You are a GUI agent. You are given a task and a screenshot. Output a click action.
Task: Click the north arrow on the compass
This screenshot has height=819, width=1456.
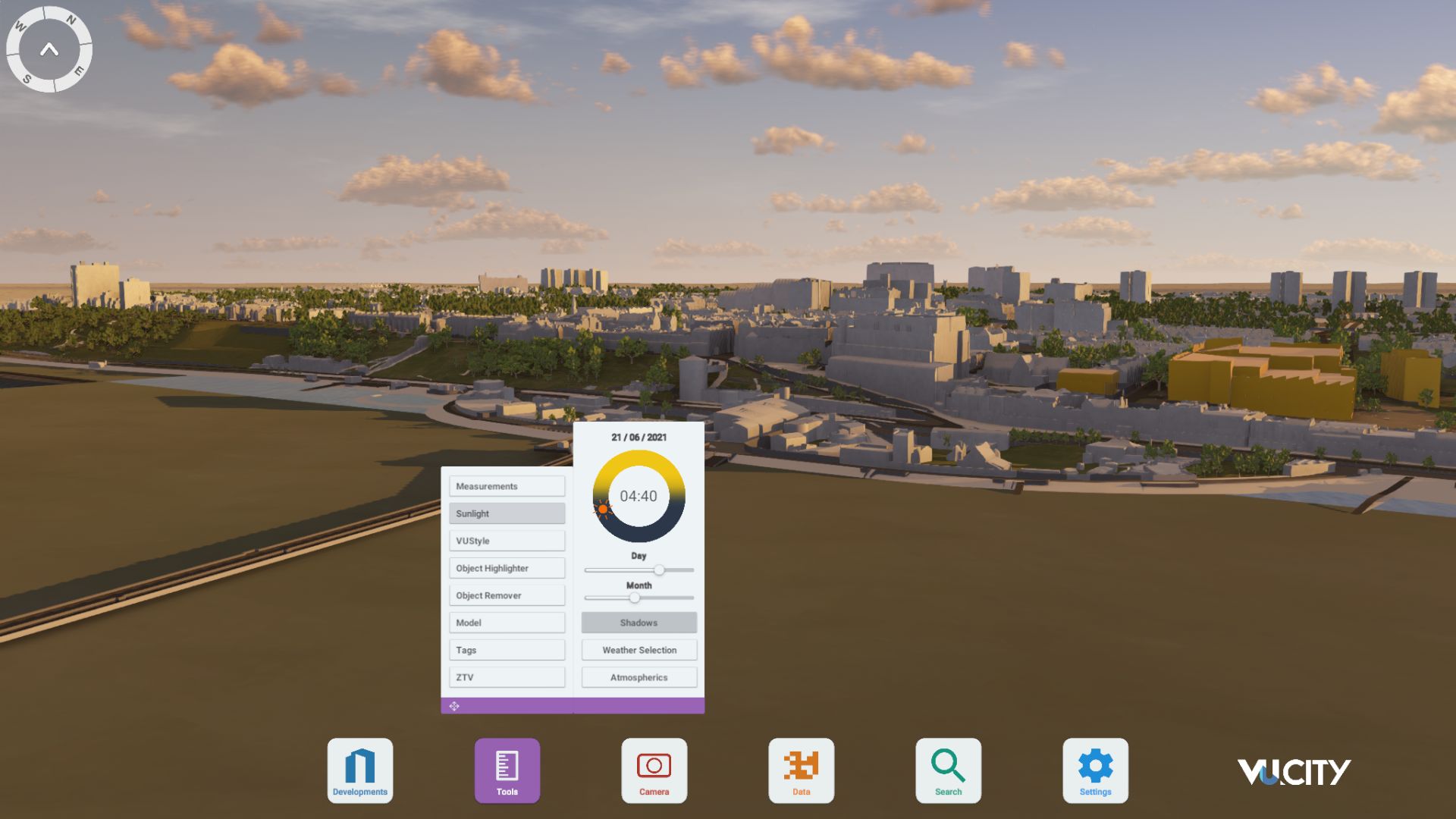49,49
